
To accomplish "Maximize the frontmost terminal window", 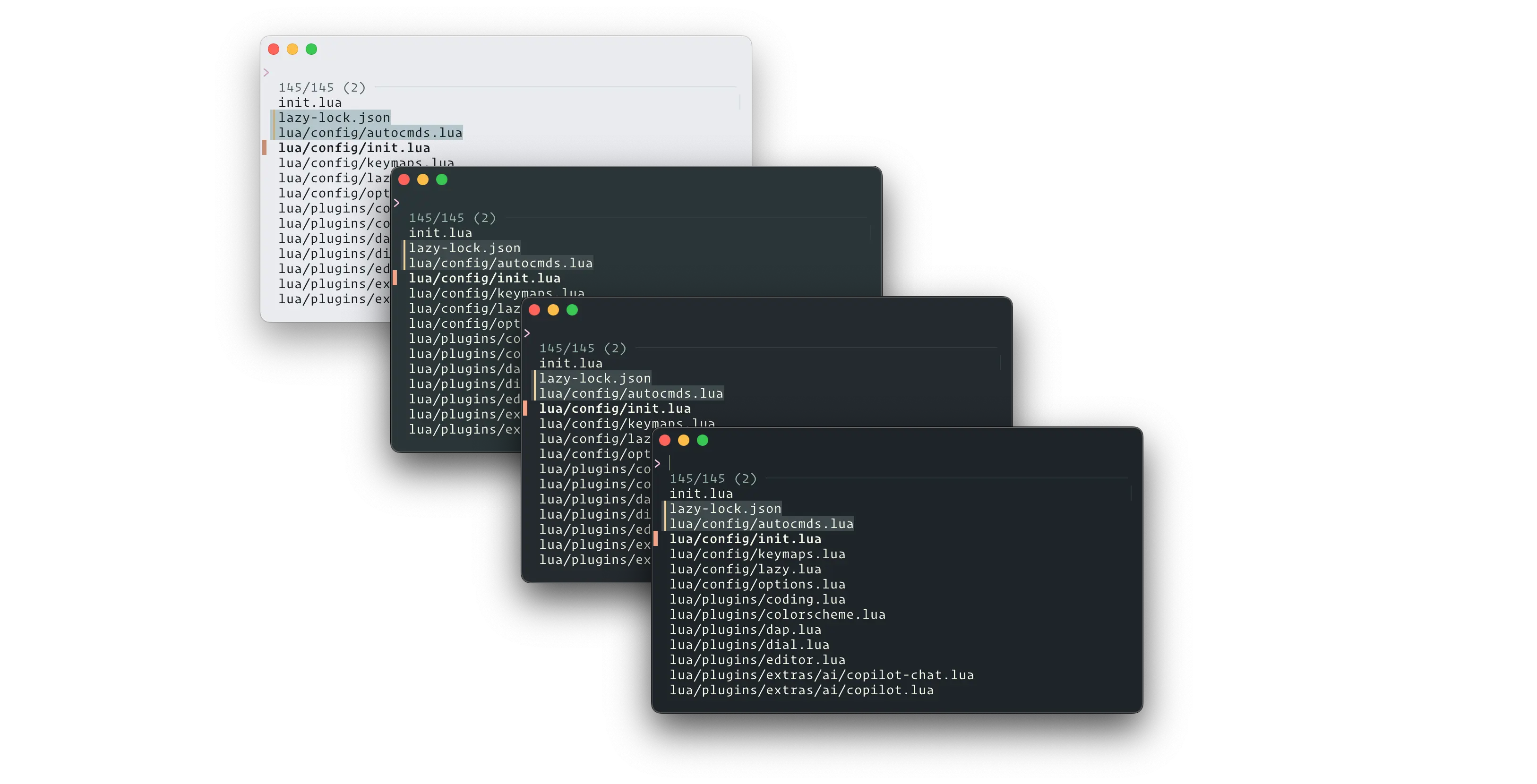I will click(703, 440).
